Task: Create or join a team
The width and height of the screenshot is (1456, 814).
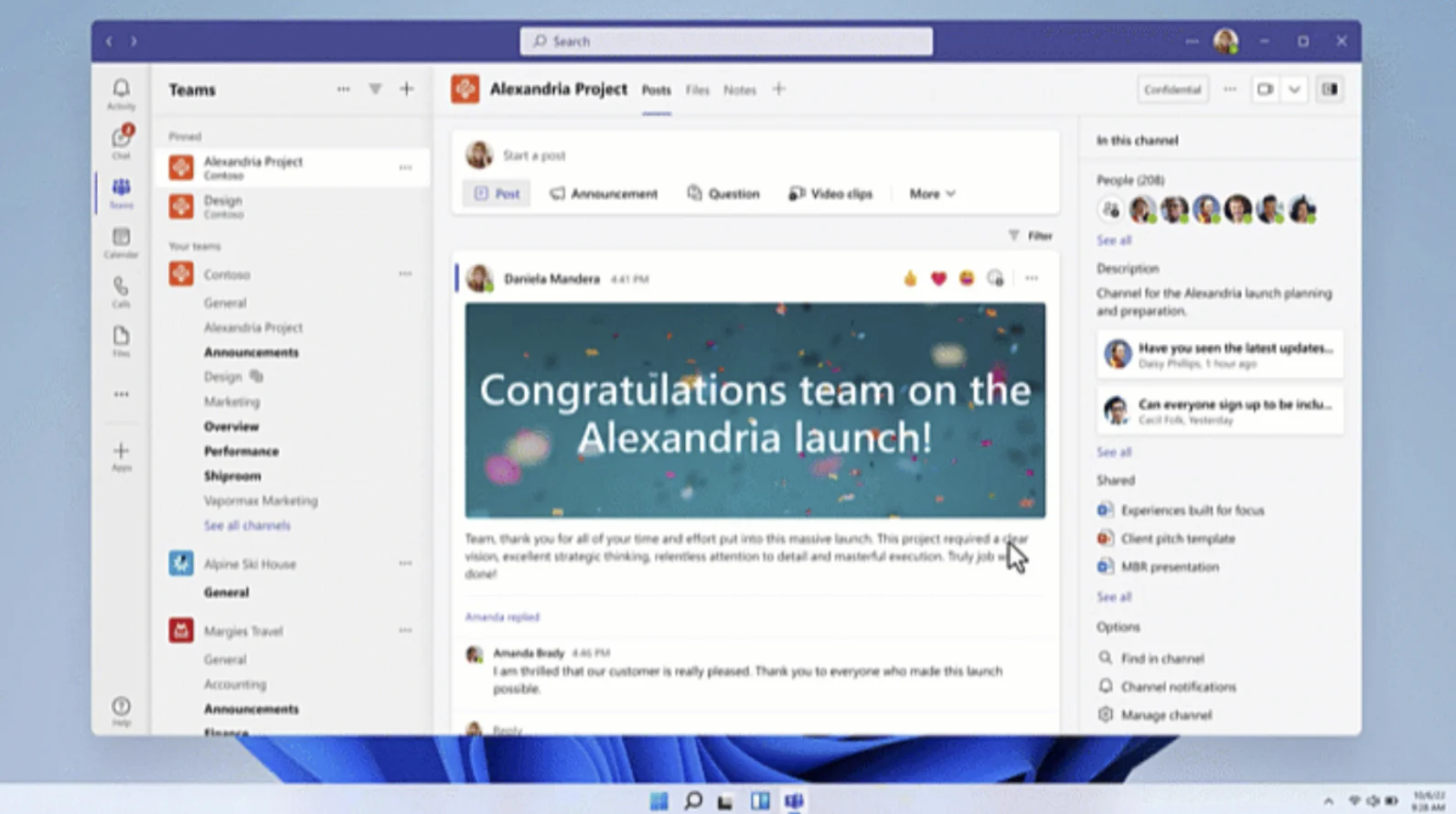Action: (x=407, y=89)
